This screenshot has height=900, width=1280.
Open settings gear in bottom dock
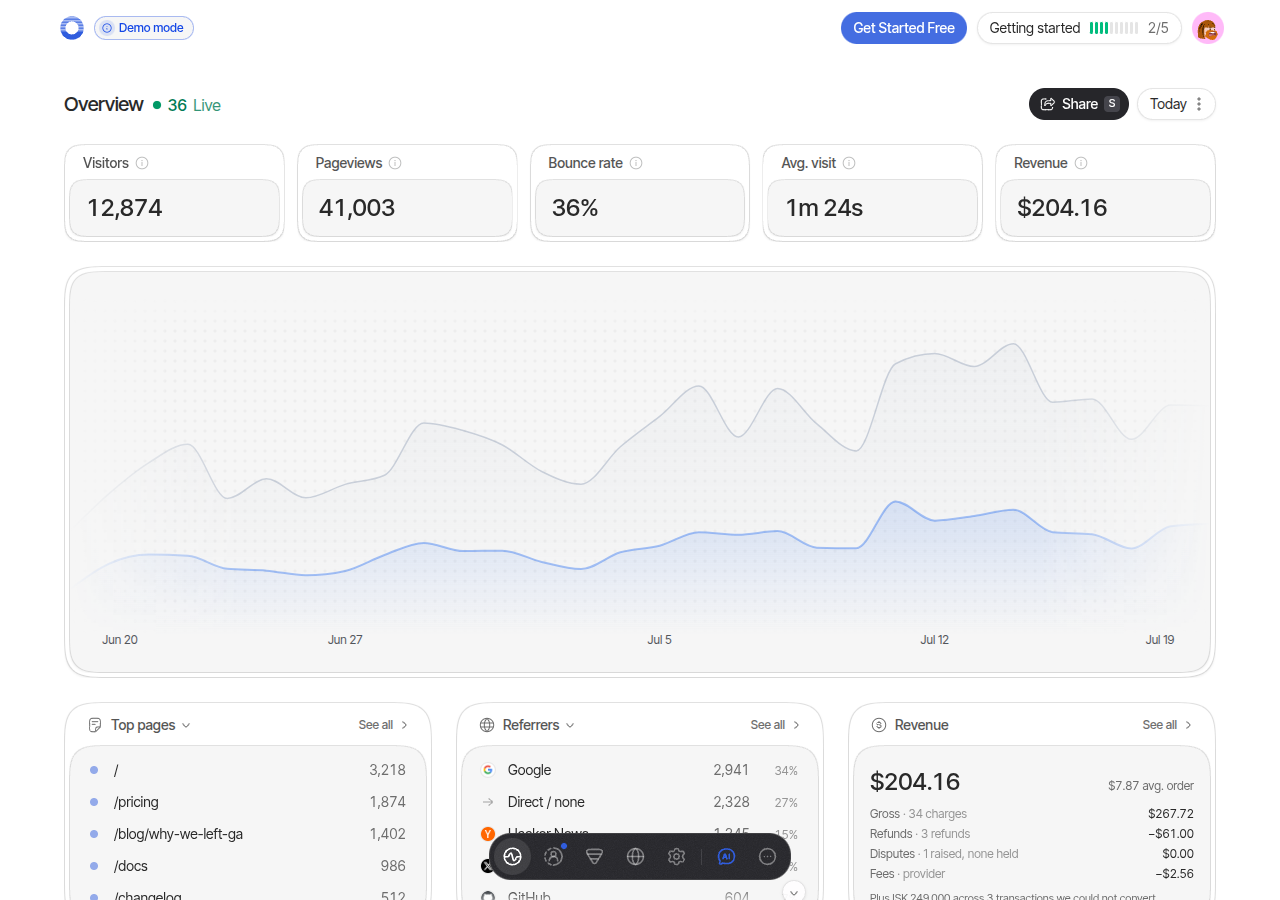(x=676, y=856)
